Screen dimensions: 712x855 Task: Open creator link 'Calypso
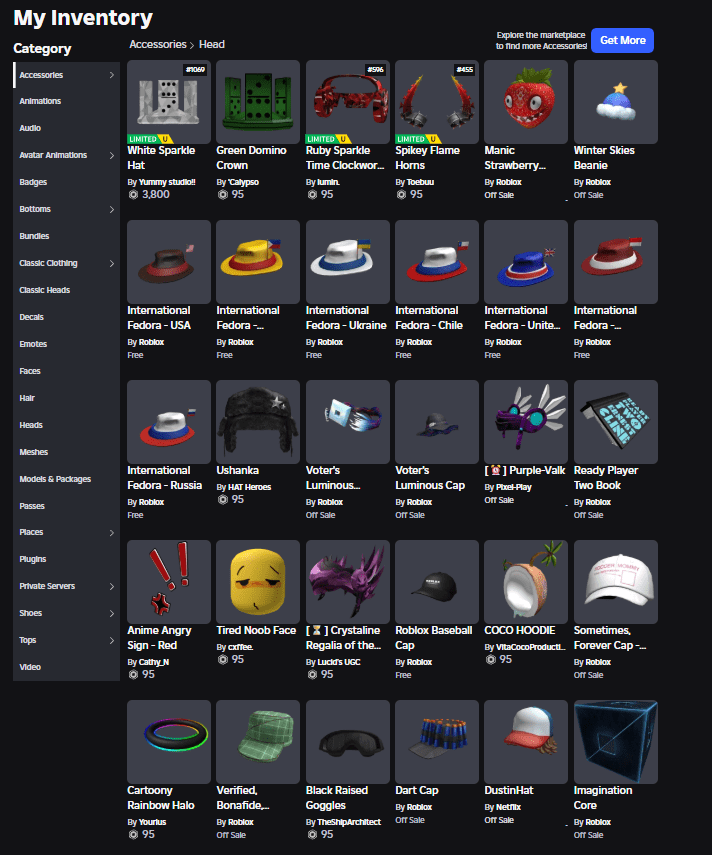[x=243, y=182]
